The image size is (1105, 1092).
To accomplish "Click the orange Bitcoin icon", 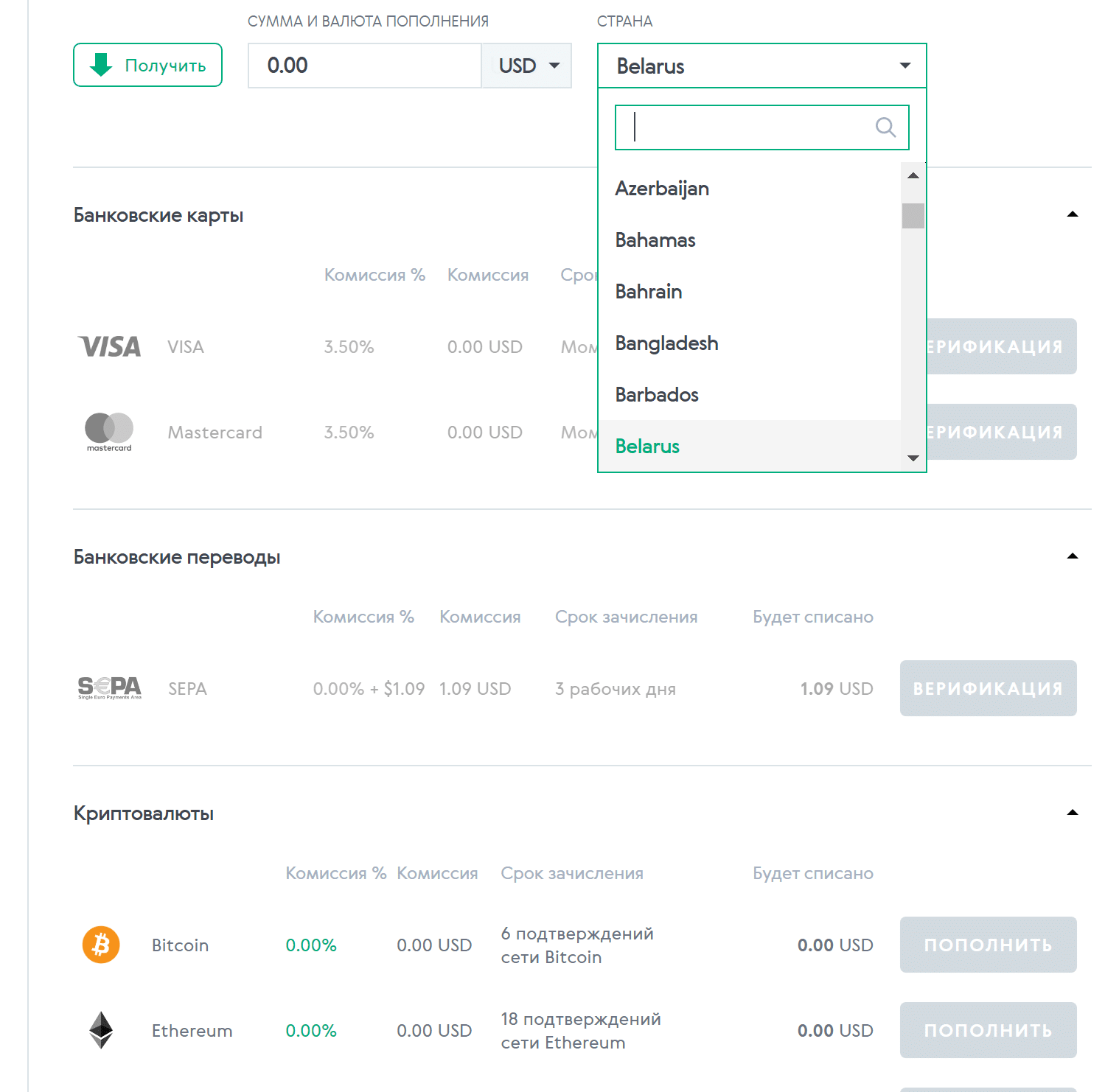I will (x=101, y=945).
